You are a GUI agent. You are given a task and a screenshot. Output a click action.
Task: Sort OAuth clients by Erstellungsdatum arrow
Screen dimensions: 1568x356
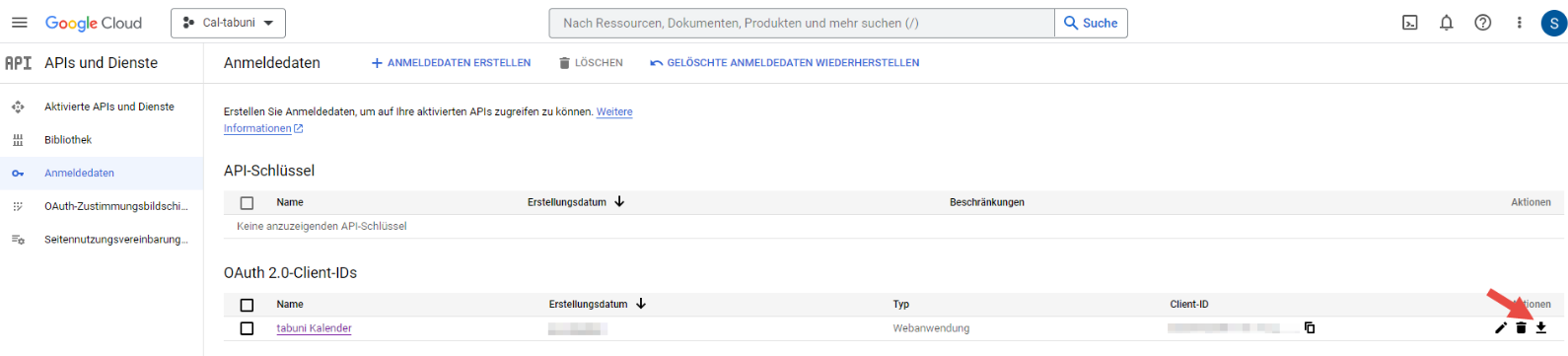pos(641,304)
